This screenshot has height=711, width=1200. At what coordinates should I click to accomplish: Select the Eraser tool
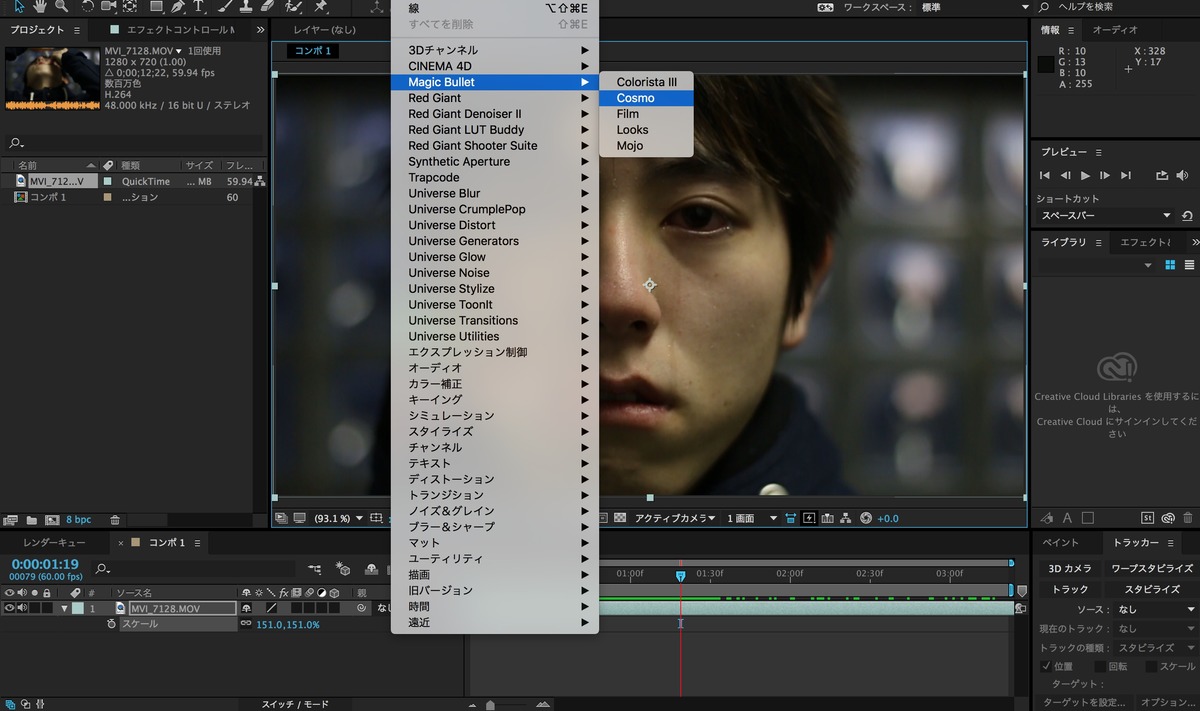click(x=267, y=6)
